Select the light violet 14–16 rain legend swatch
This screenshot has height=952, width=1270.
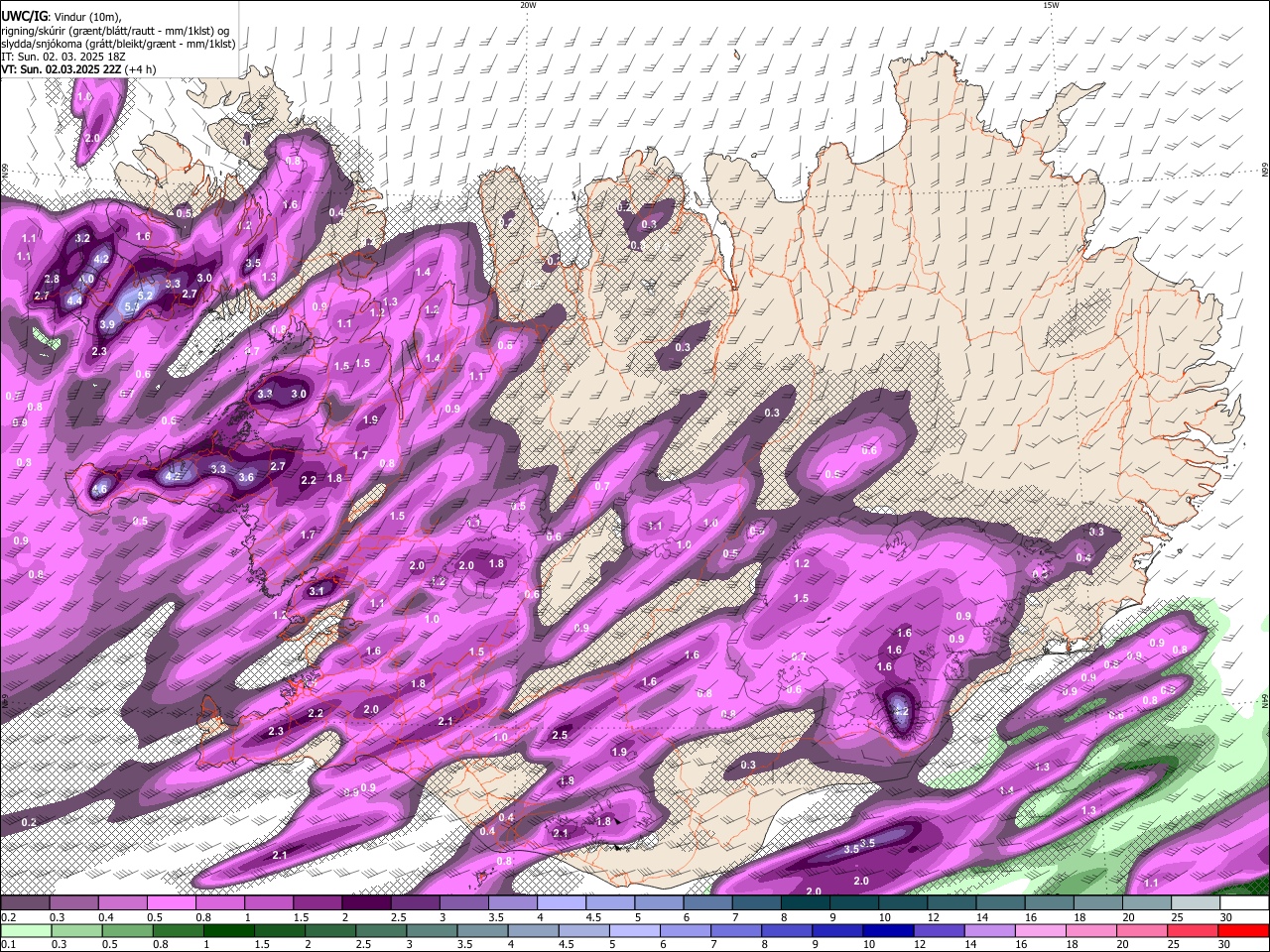click(990, 930)
